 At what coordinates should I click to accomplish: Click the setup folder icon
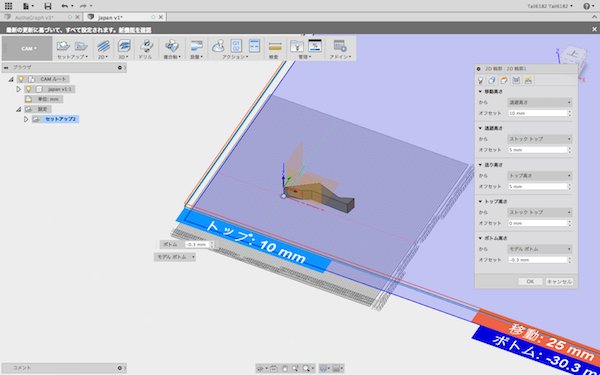(81, 46)
